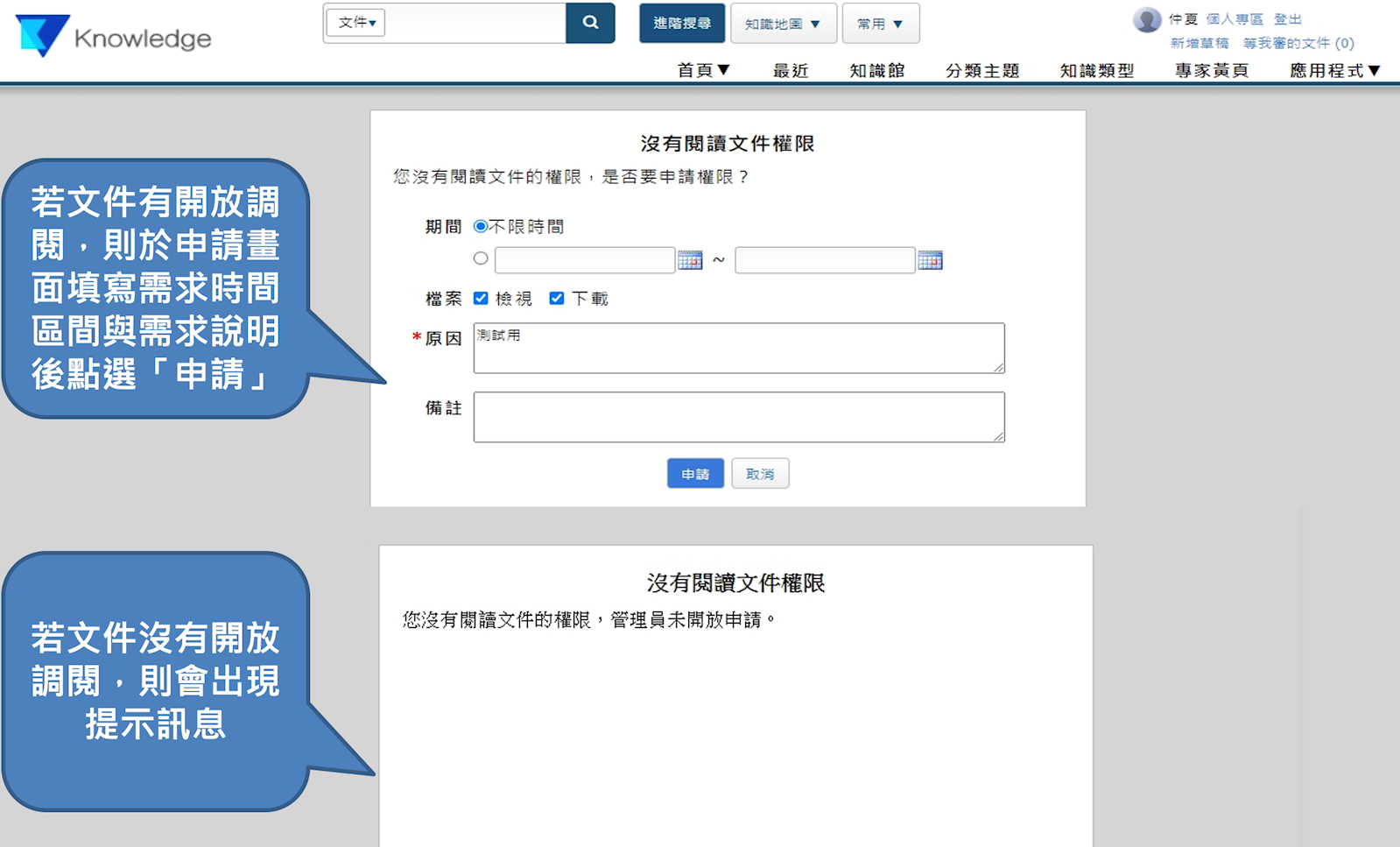1400x847 pixels.
Task: Click the Knowledge logo icon
Action: coord(42,36)
